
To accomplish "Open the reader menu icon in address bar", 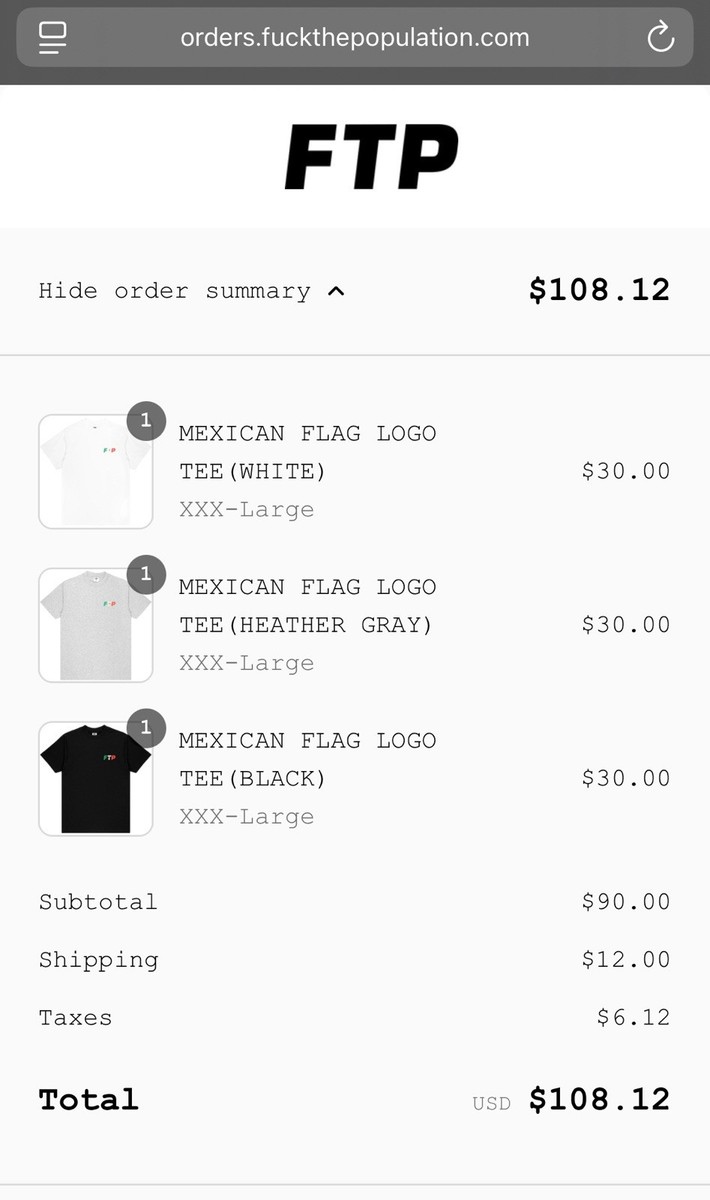I will click(52, 38).
